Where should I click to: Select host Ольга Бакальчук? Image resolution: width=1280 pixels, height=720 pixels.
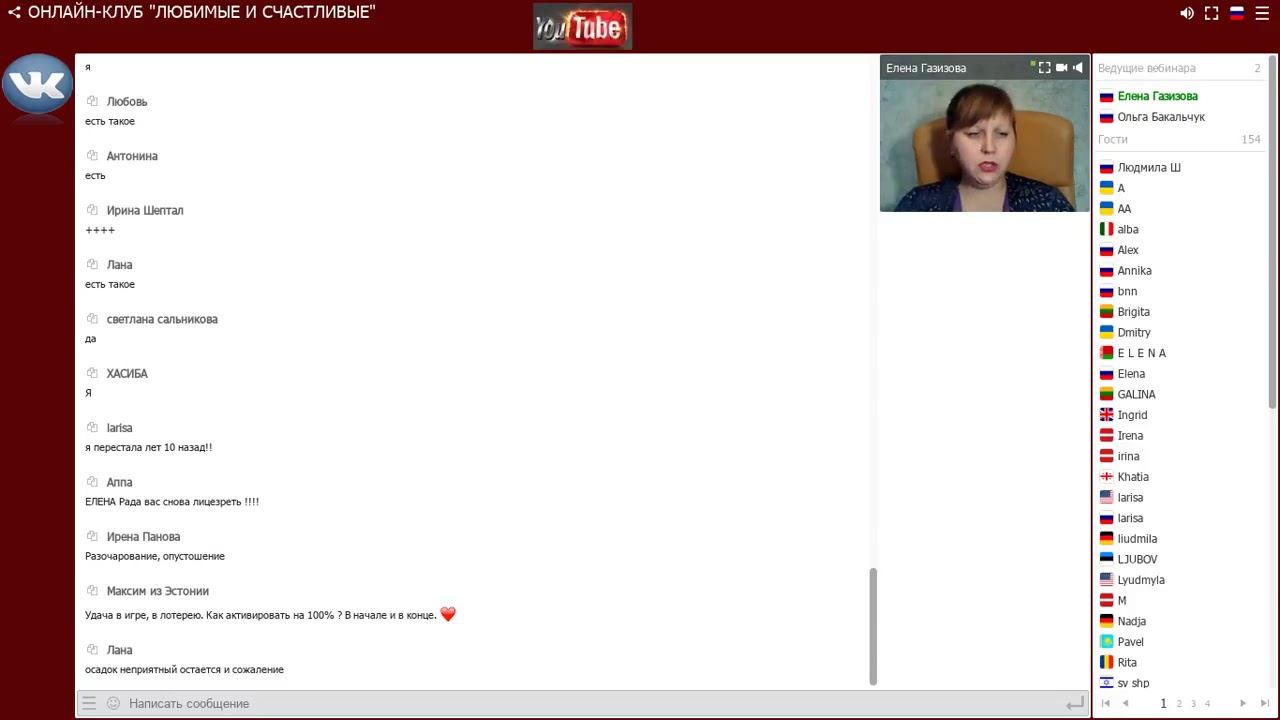(x=1161, y=117)
